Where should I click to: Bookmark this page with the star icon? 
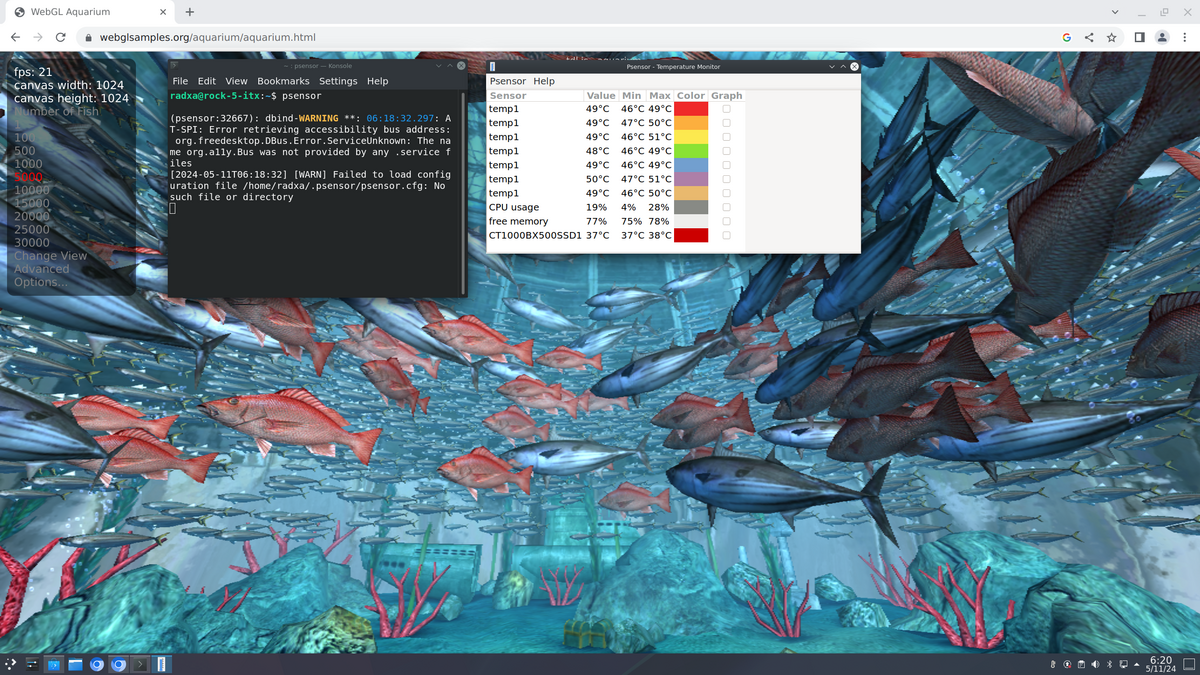[x=1112, y=37]
